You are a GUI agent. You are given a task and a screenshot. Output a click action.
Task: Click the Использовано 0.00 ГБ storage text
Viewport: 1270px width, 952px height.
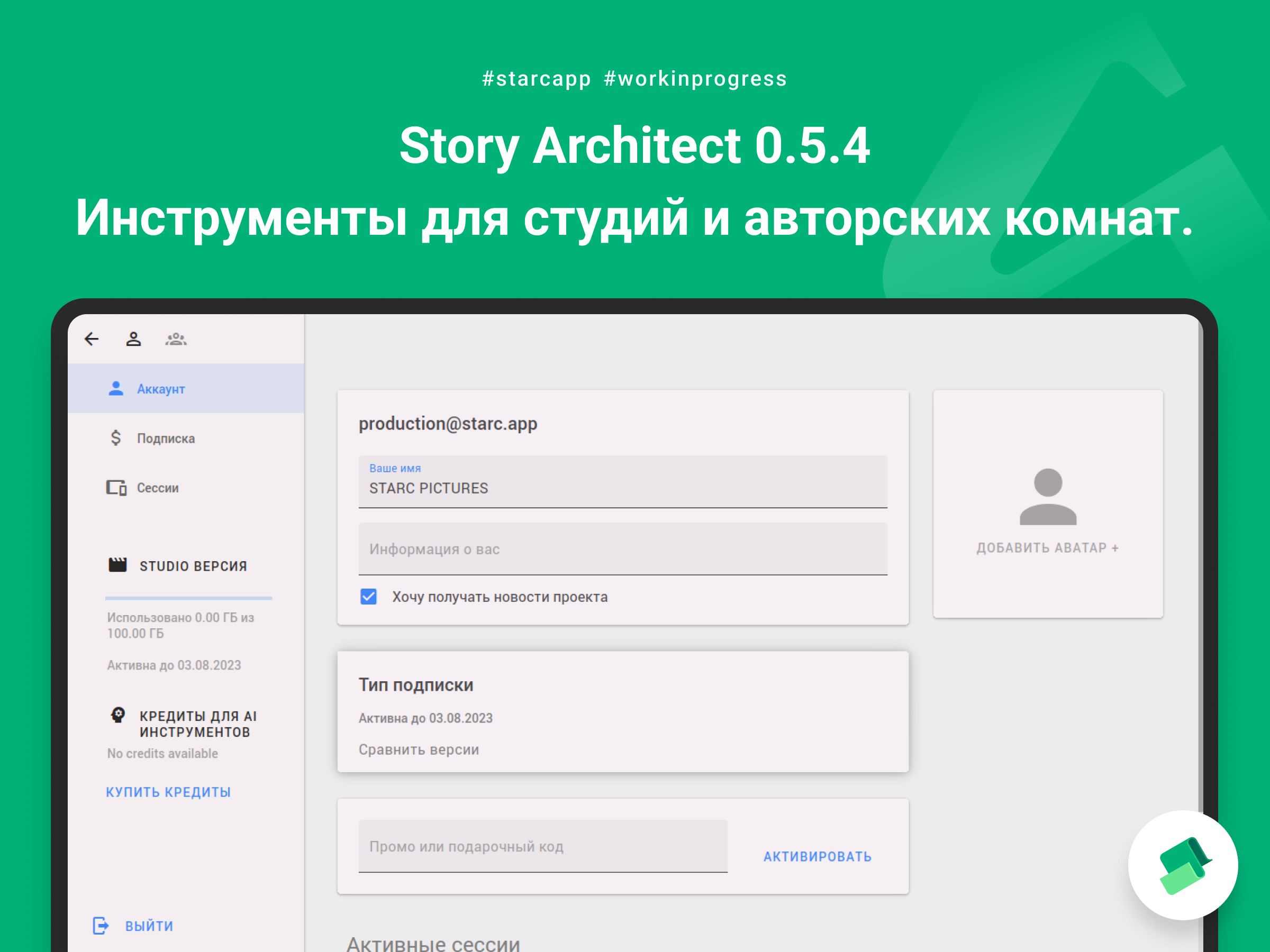coord(181,626)
